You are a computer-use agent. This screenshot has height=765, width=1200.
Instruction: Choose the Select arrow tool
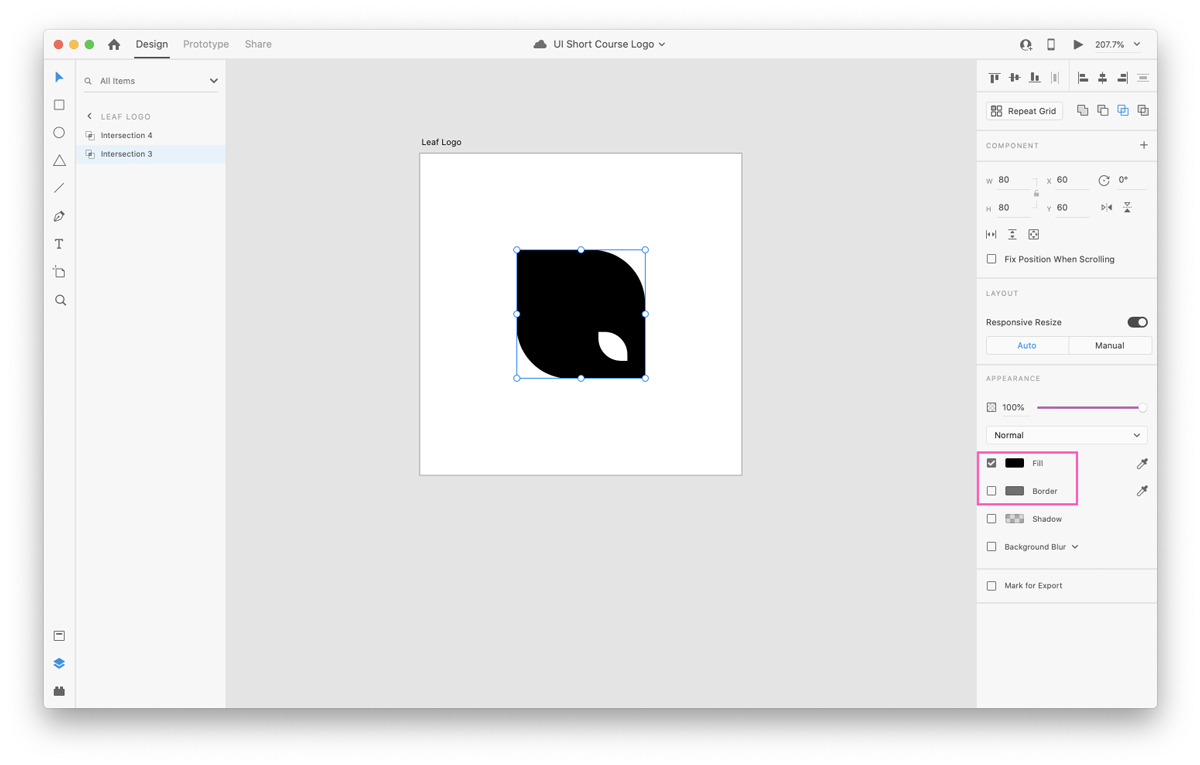point(59,77)
